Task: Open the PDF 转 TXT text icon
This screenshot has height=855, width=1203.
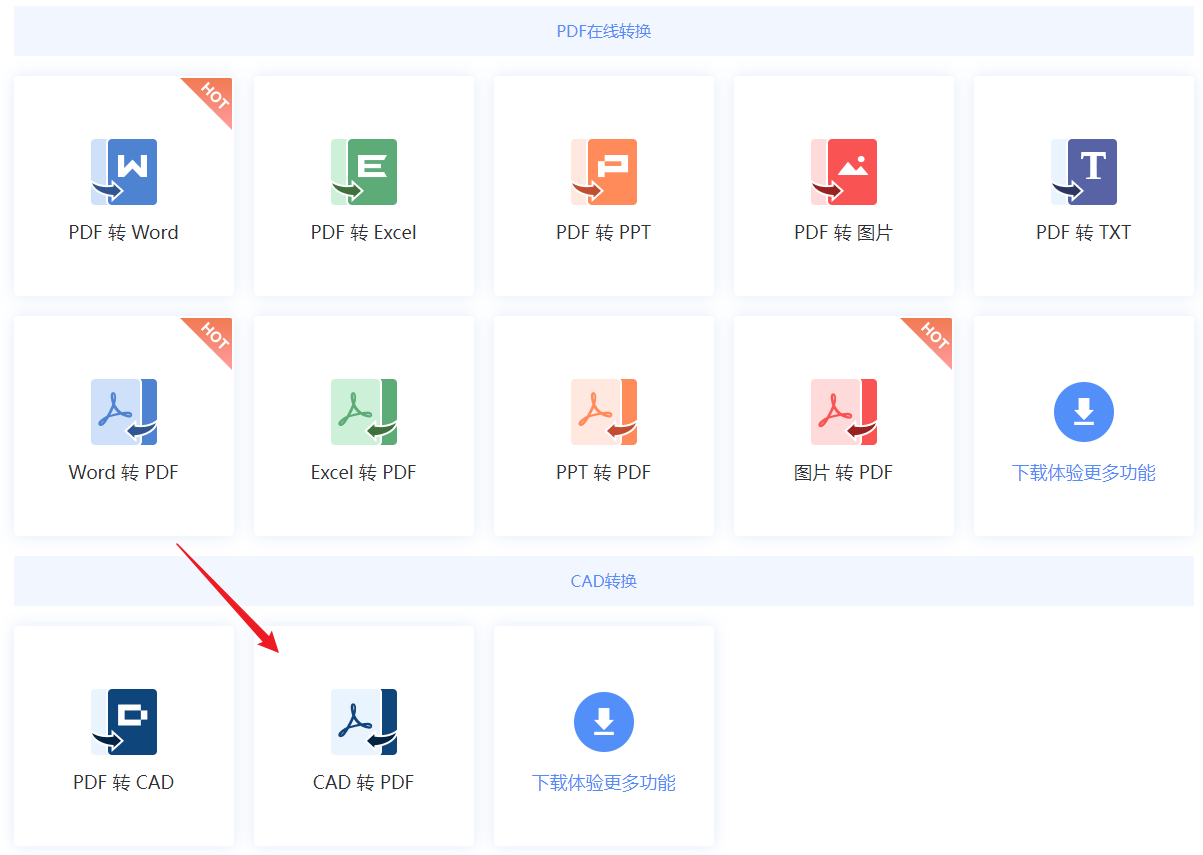Action: [1084, 172]
